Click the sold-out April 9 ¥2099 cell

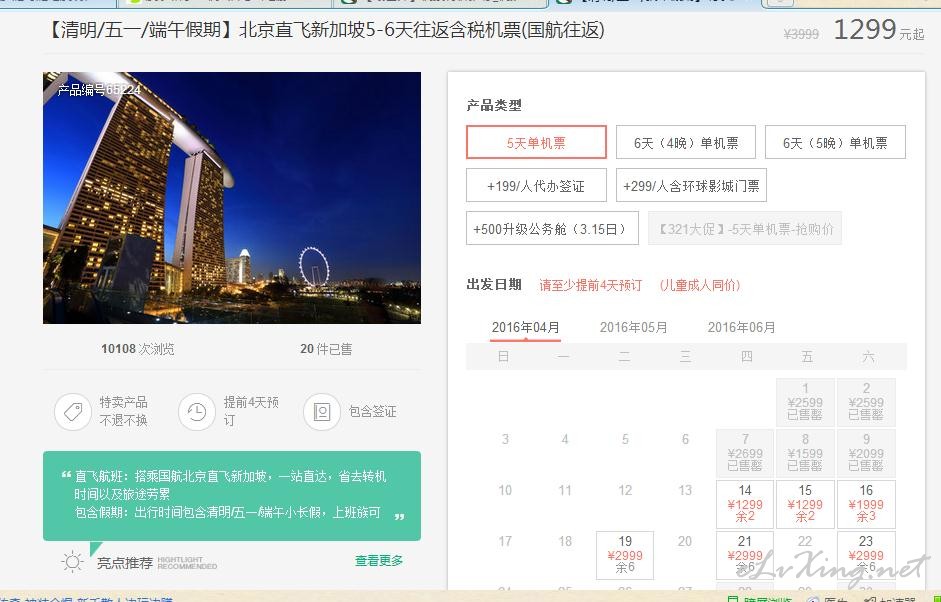pyautogui.click(x=866, y=453)
